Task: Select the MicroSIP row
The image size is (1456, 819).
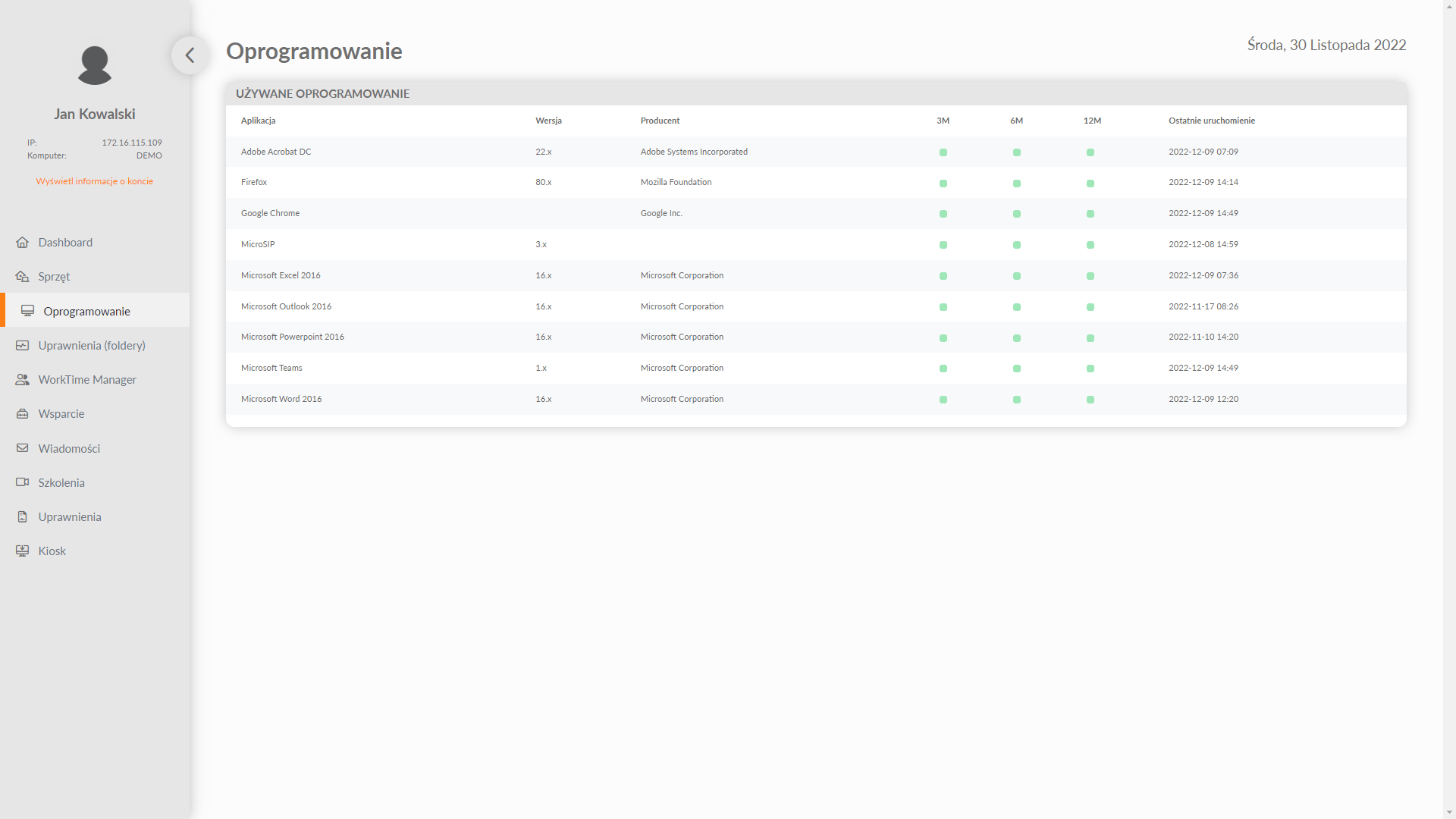Action: [816, 244]
